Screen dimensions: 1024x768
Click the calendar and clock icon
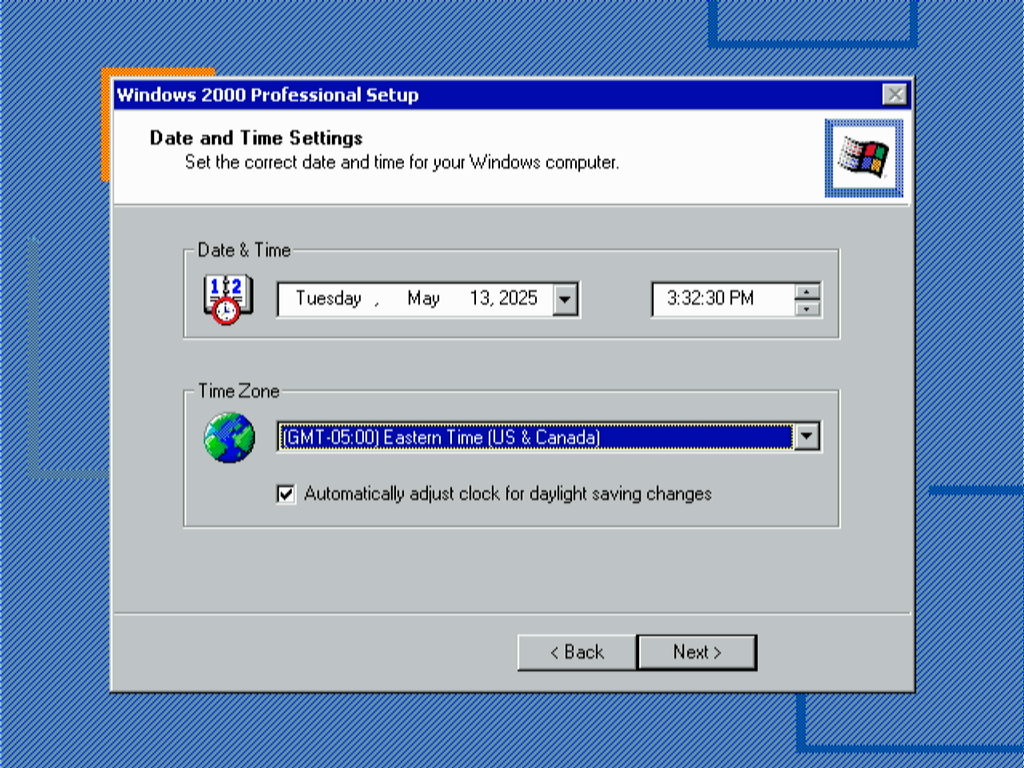pyautogui.click(x=228, y=300)
